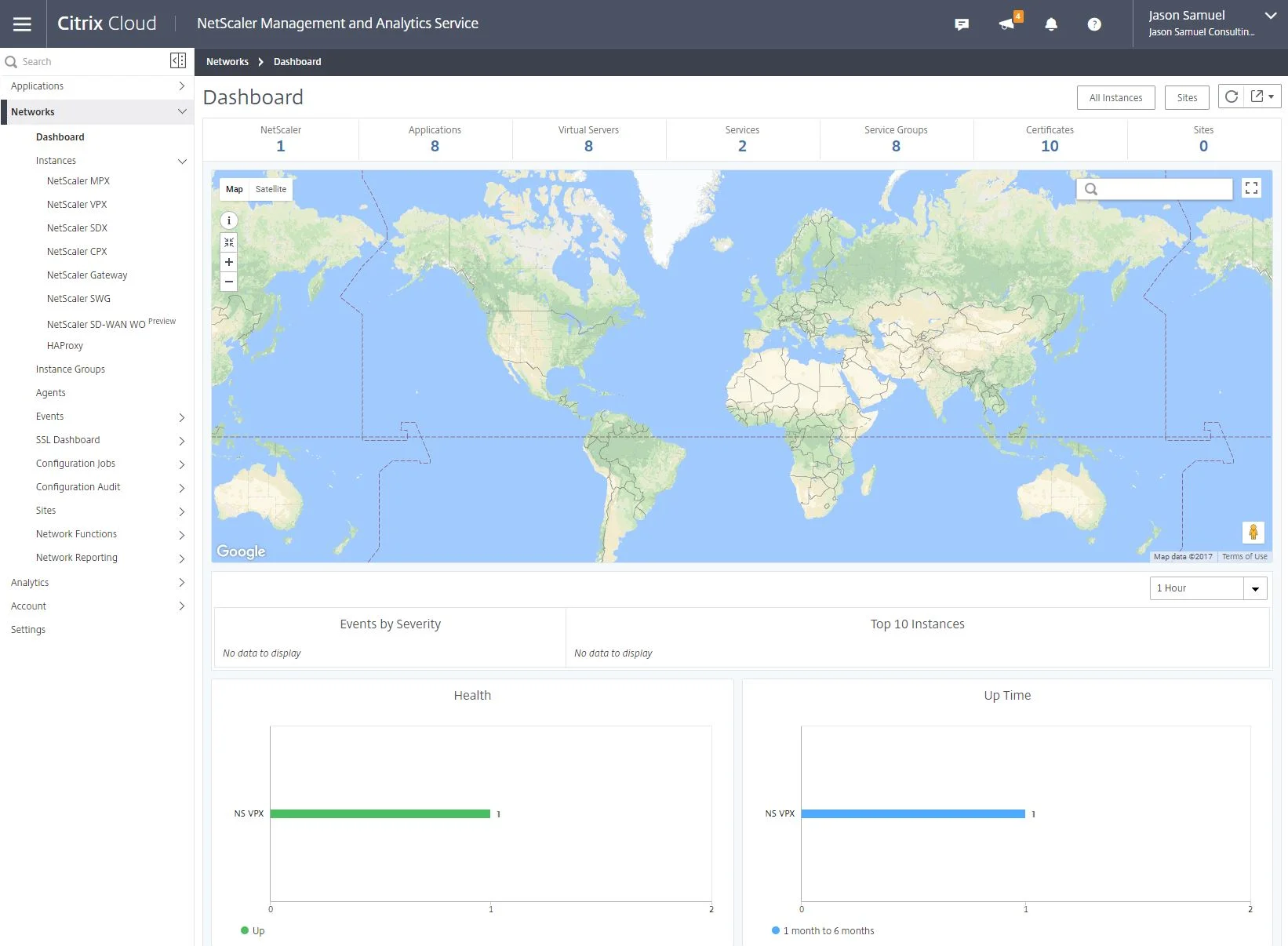Viewport: 1288px width, 946px height.
Task: Focus the sidebar Search field
Action: [x=86, y=61]
